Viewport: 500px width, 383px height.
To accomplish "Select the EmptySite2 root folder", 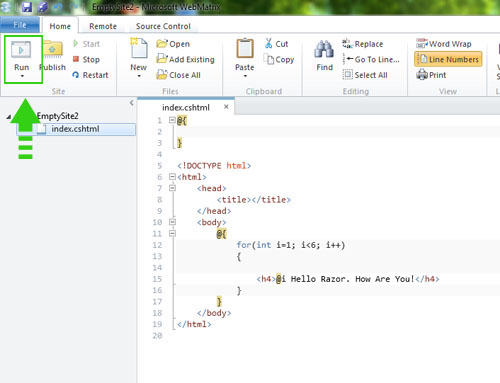I will (x=57, y=116).
